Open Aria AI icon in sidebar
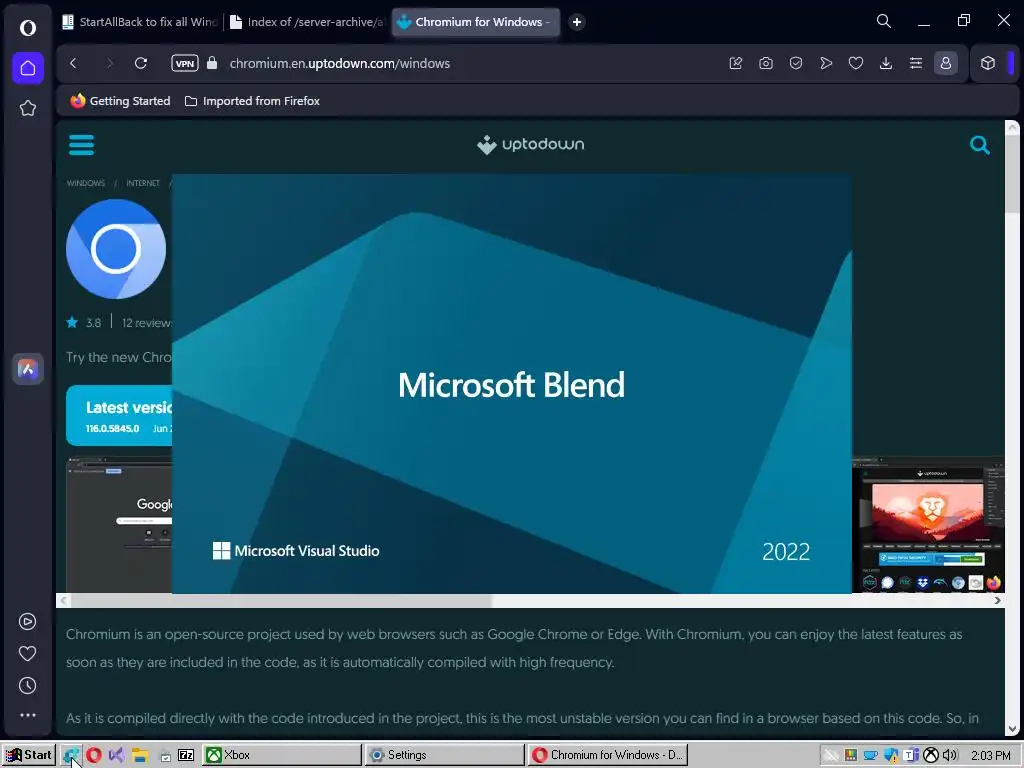The image size is (1024, 768). pos(27,369)
